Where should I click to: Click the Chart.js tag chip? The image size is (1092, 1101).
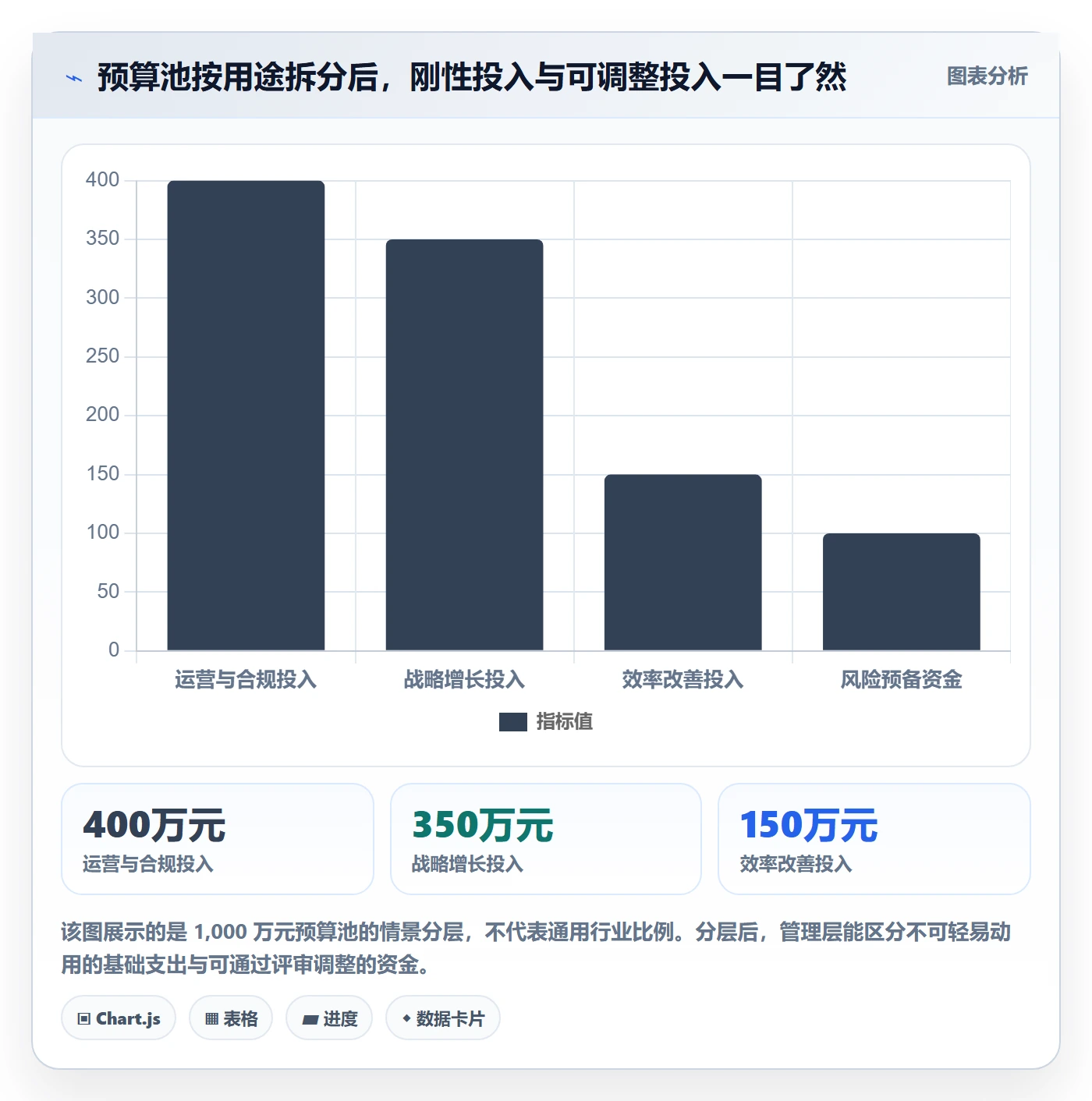pyautogui.click(x=119, y=1018)
